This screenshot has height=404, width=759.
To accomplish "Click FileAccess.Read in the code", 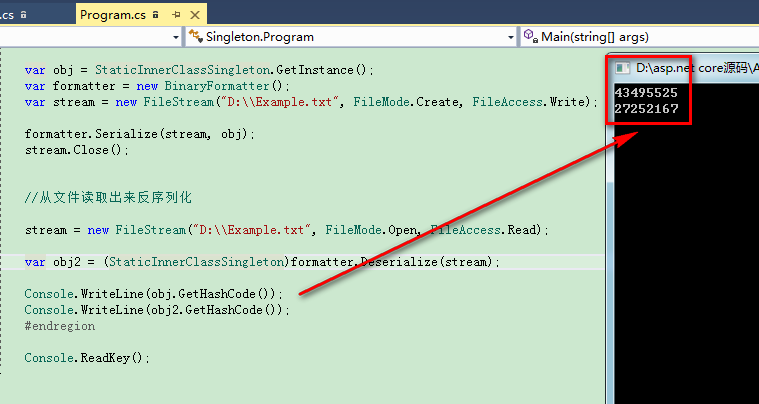I will tap(482, 230).
